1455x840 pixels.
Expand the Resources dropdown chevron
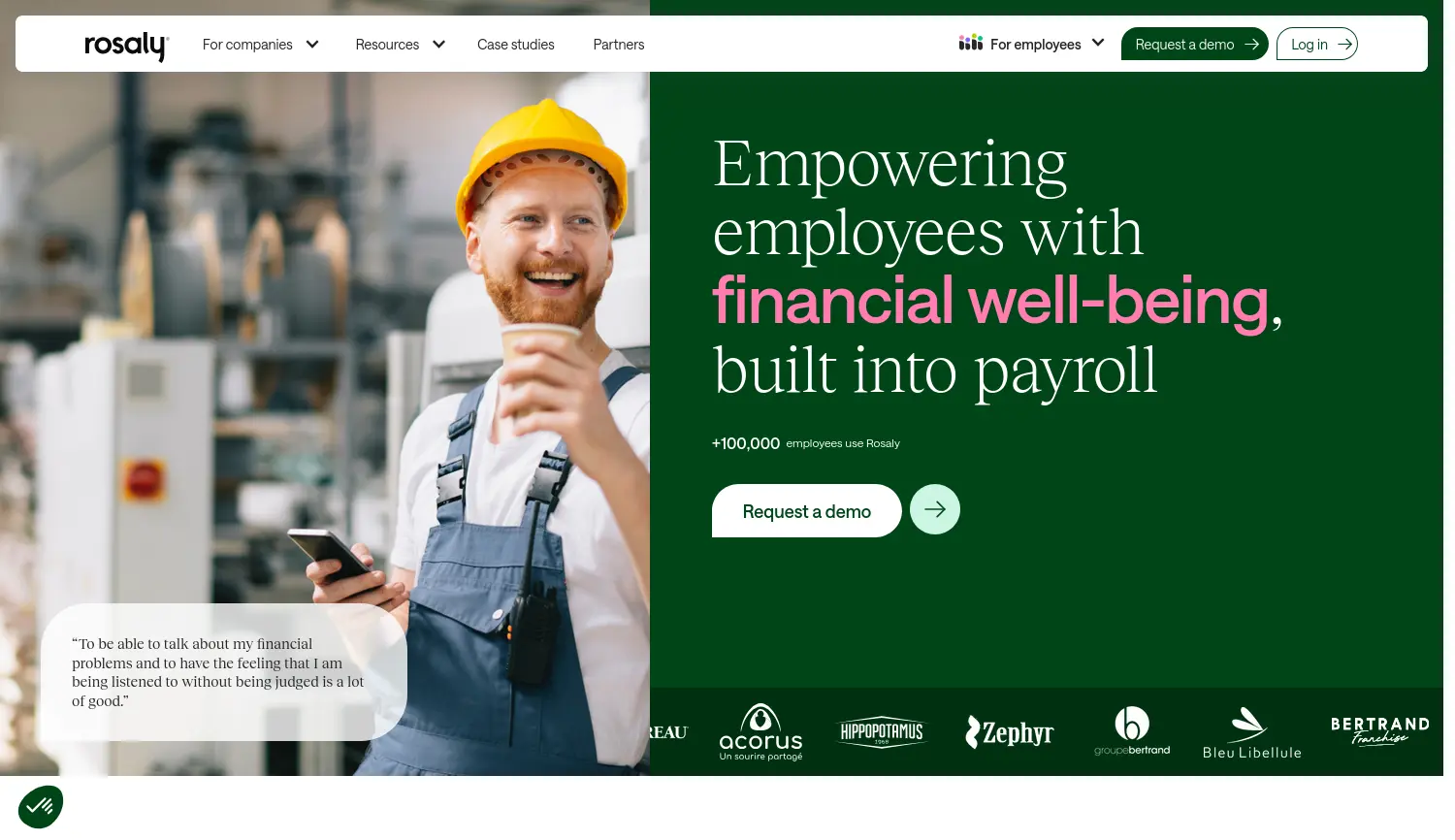(438, 45)
